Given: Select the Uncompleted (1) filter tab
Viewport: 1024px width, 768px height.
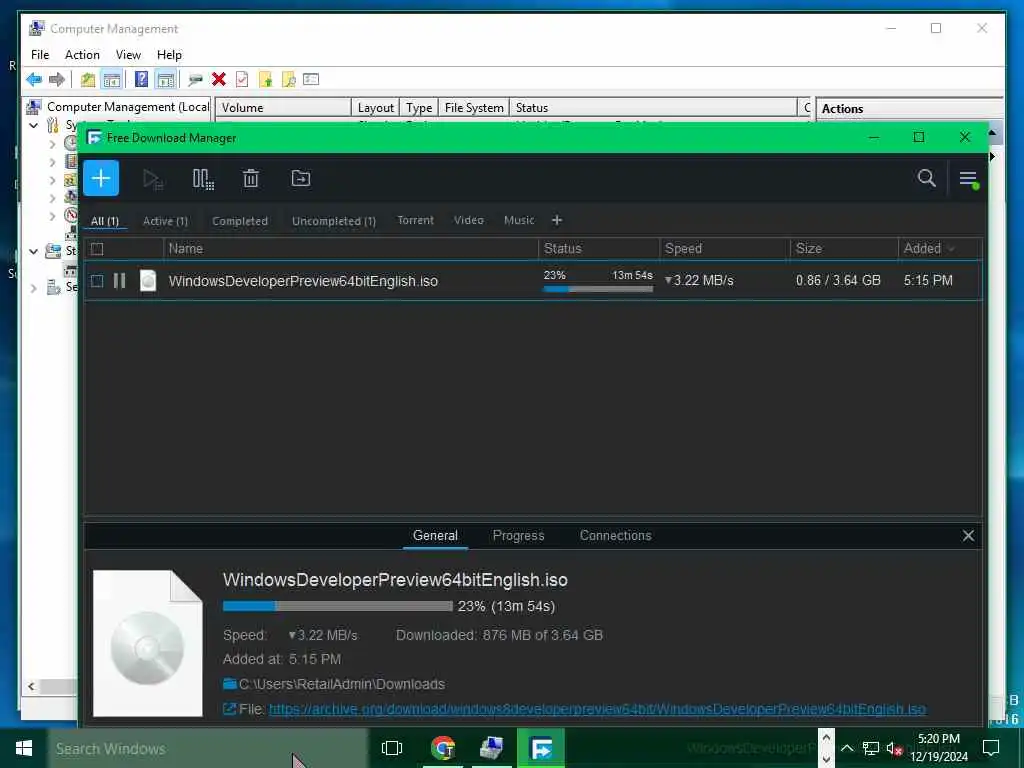Looking at the screenshot, I should coord(334,221).
